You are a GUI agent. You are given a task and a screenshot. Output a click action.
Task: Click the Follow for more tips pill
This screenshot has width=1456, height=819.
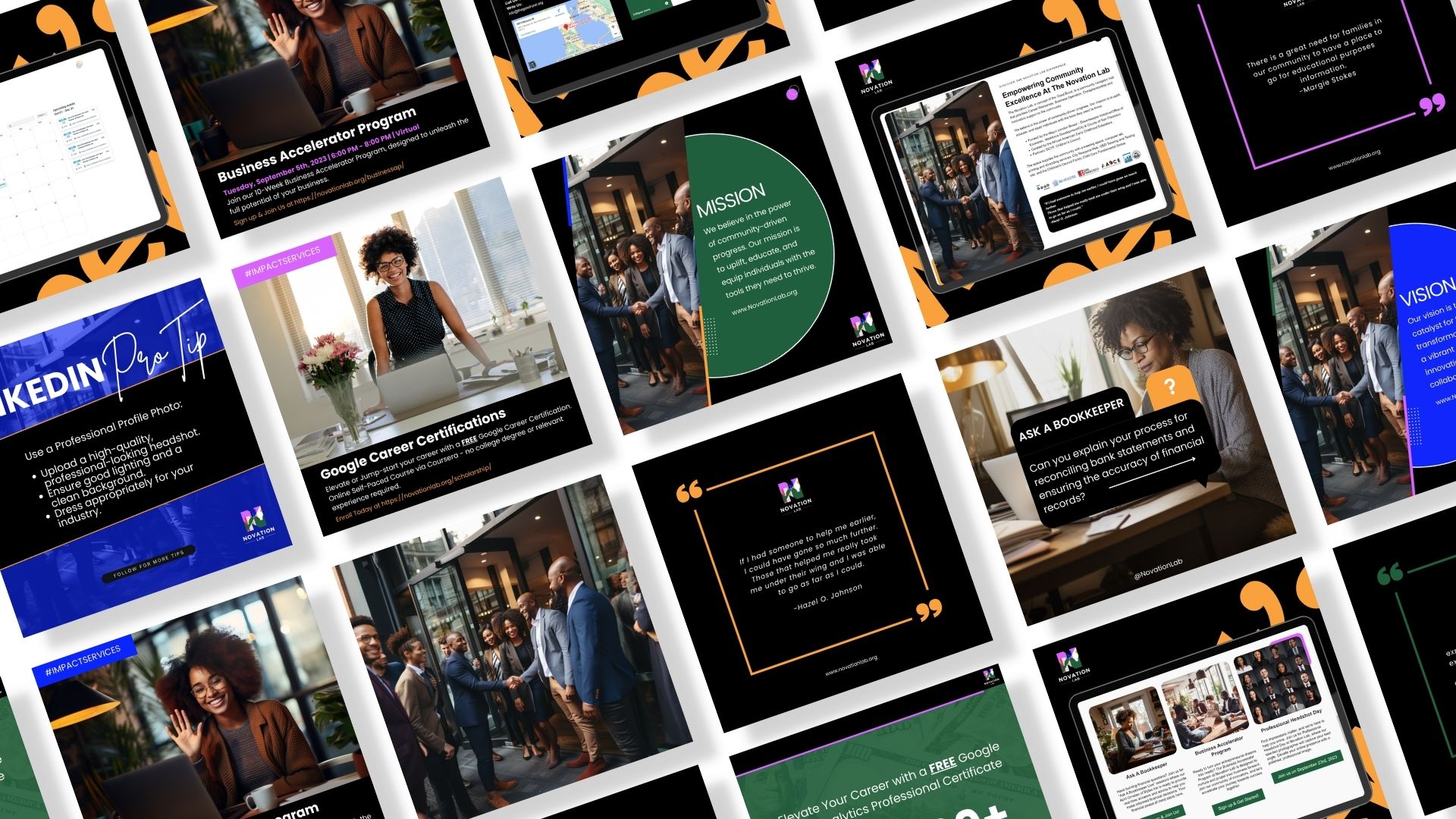click(149, 564)
